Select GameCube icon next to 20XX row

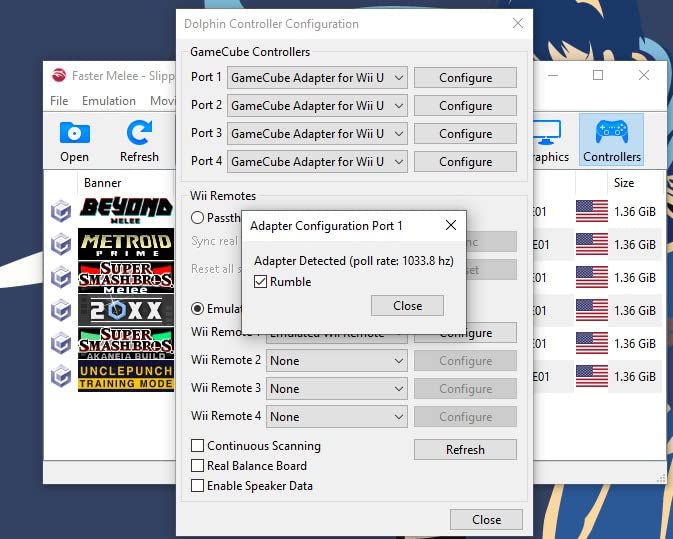click(x=61, y=310)
